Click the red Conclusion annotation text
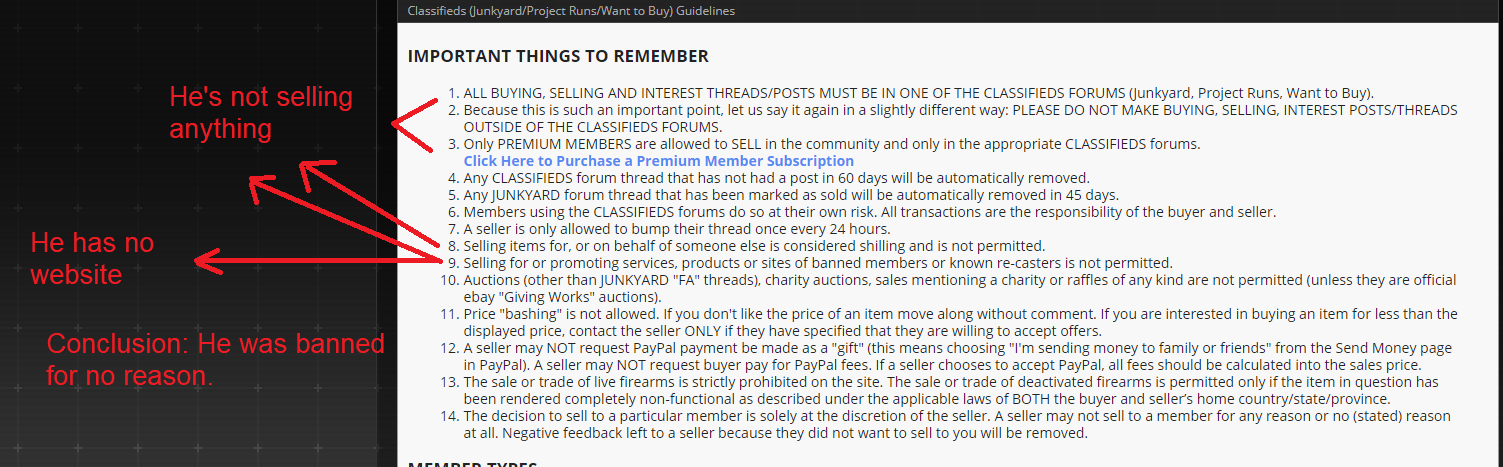The image size is (1503, 467). [x=215, y=360]
